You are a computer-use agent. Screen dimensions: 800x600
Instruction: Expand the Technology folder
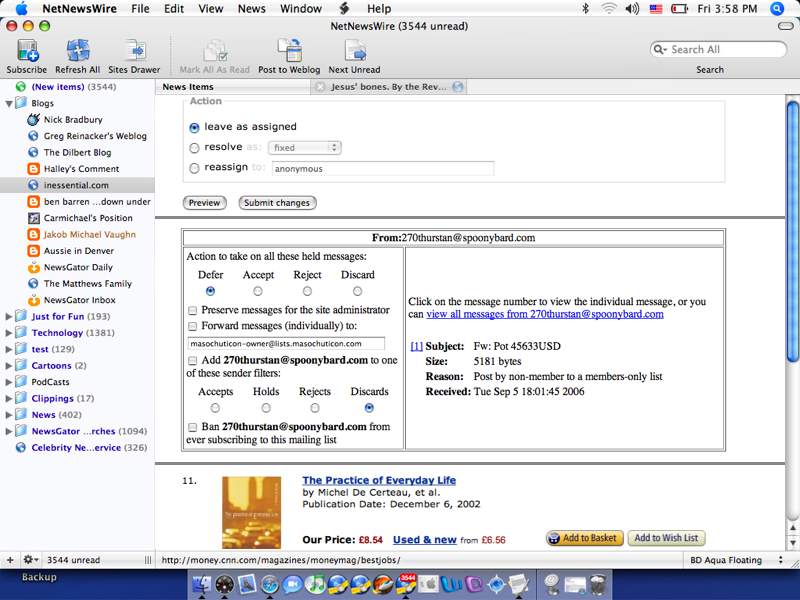coord(9,333)
